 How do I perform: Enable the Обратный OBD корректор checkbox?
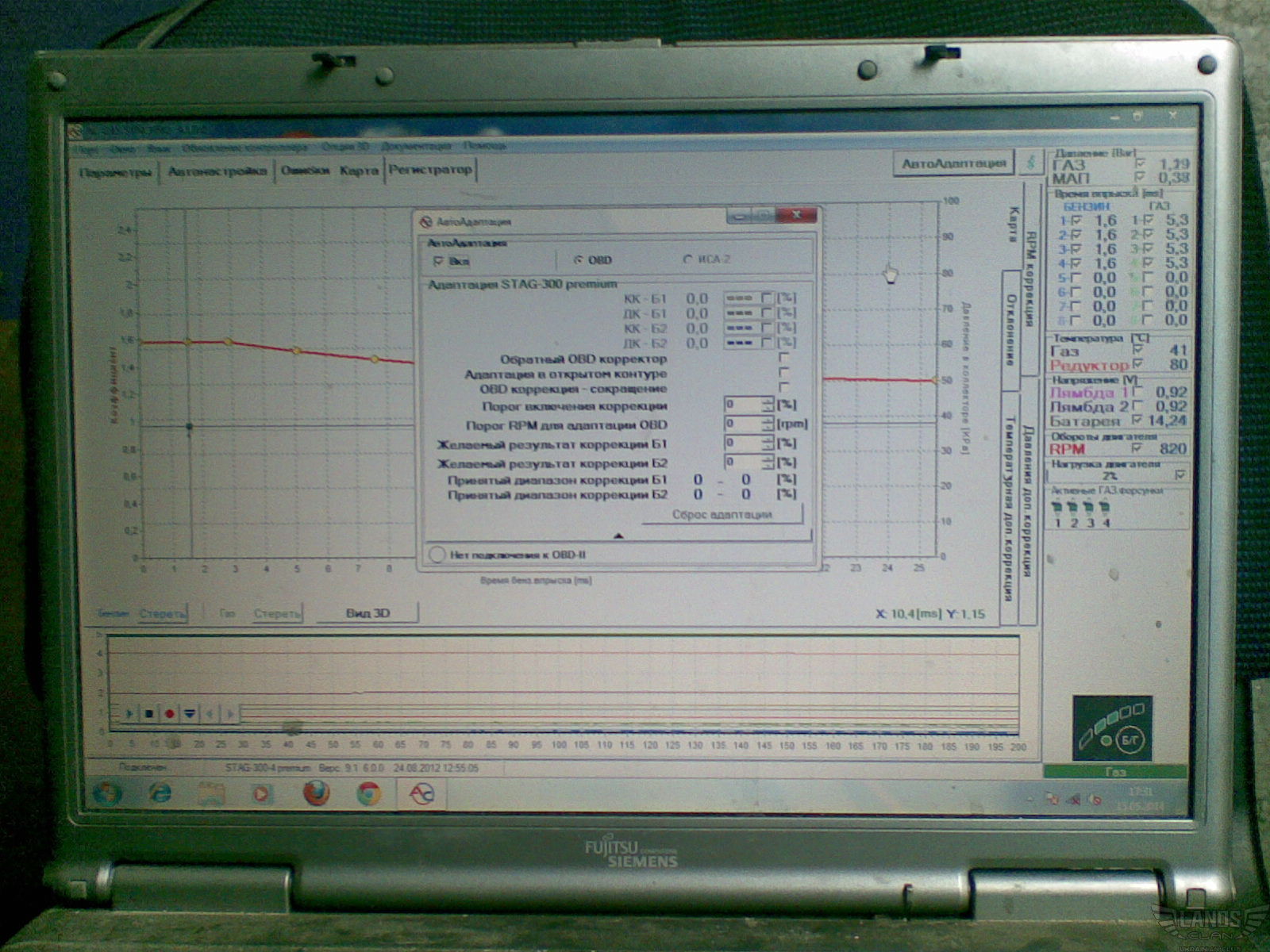[x=784, y=359]
